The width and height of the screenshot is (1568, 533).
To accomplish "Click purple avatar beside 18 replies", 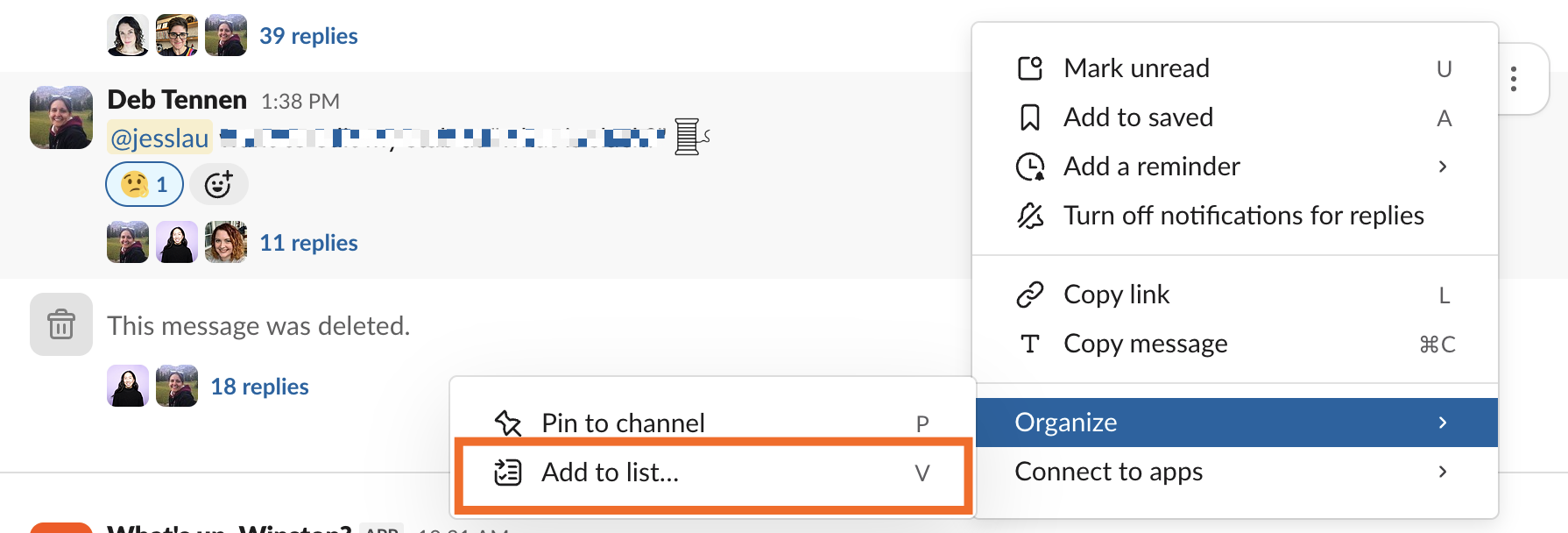I will point(128,386).
